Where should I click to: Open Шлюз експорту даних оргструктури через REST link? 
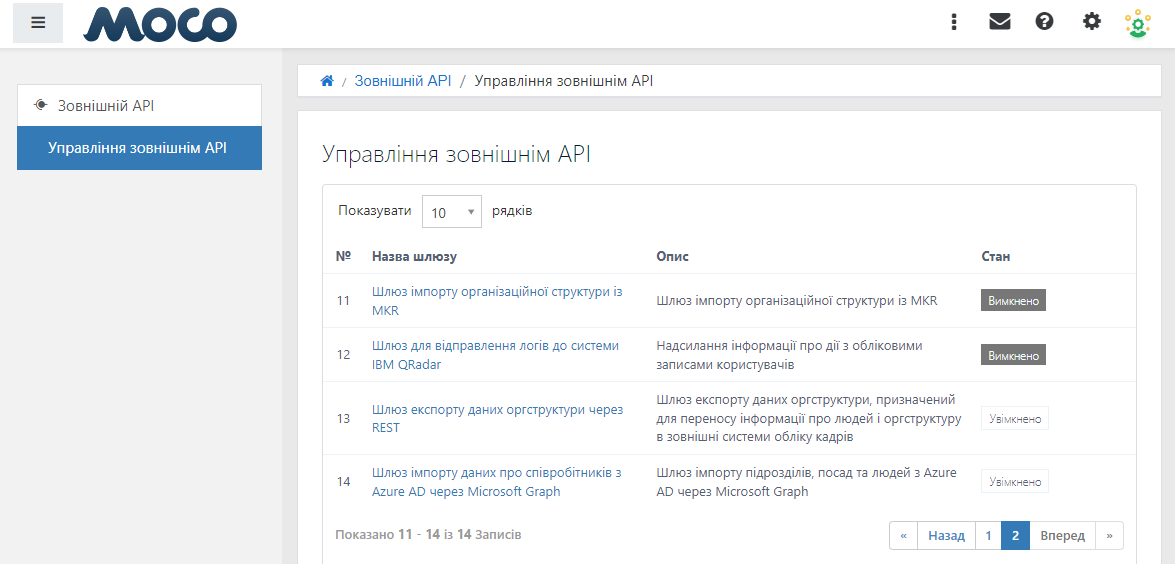click(498, 419)
